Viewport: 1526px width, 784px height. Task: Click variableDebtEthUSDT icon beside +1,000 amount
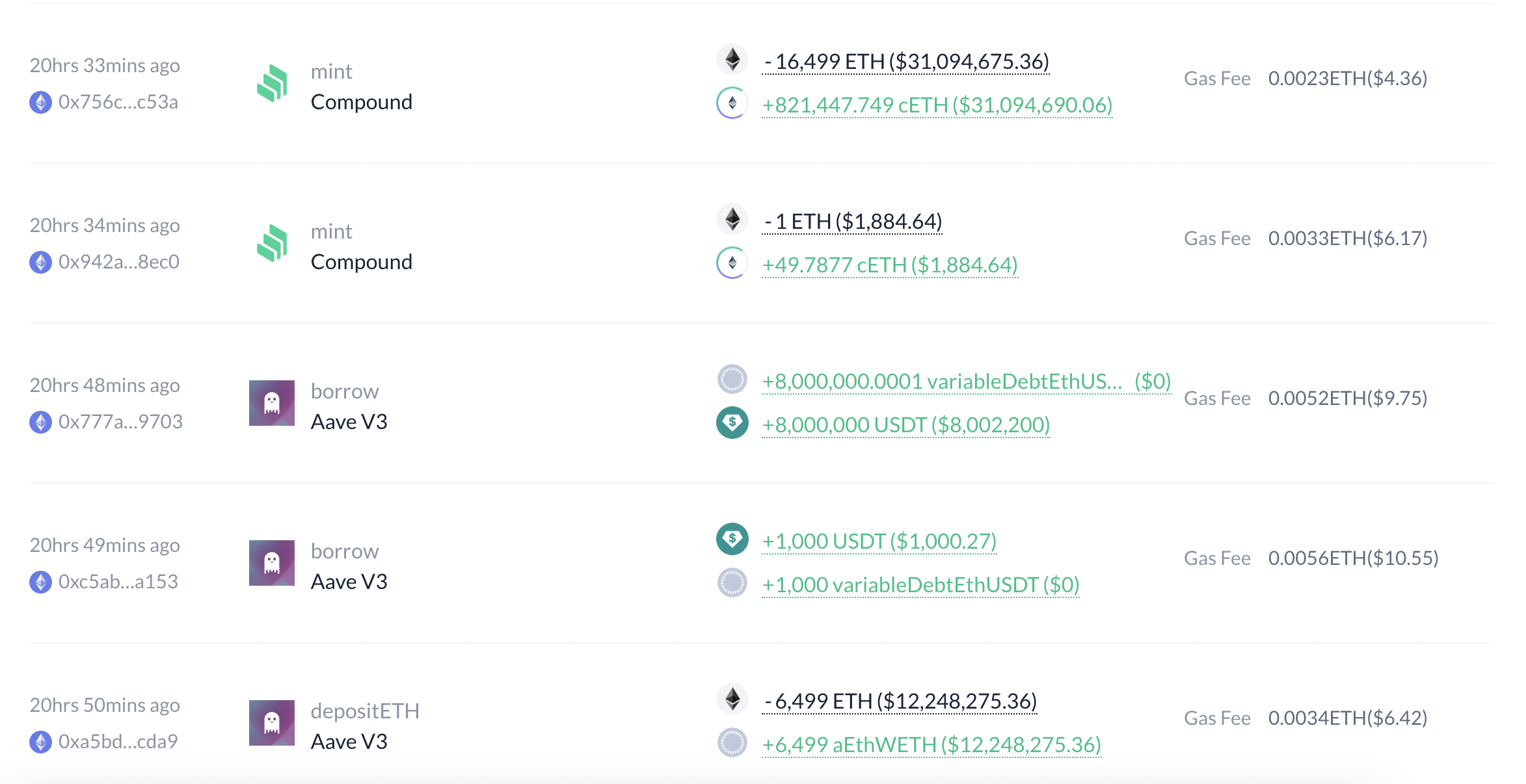[732, 582]
